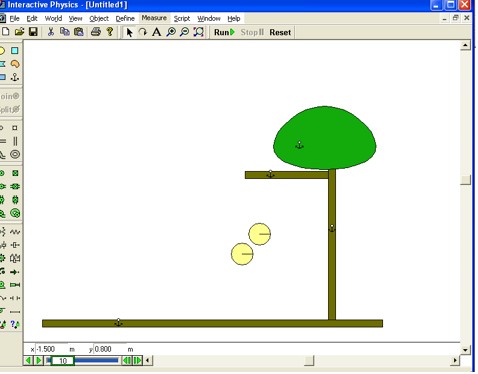The height and width of the screenshot is (374, 478).
Task: Open the Define menu
Action: point(125,18)
